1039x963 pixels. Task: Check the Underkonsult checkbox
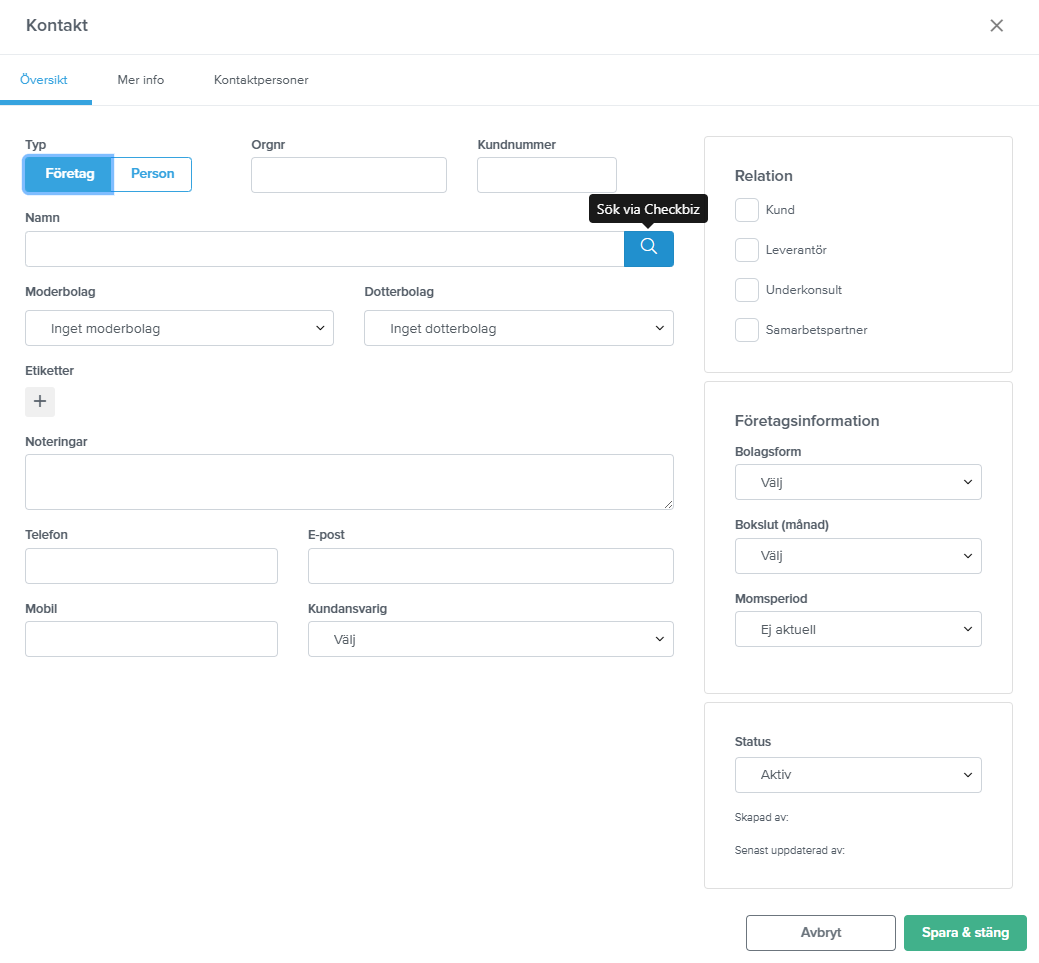click(x=747, y=290)
